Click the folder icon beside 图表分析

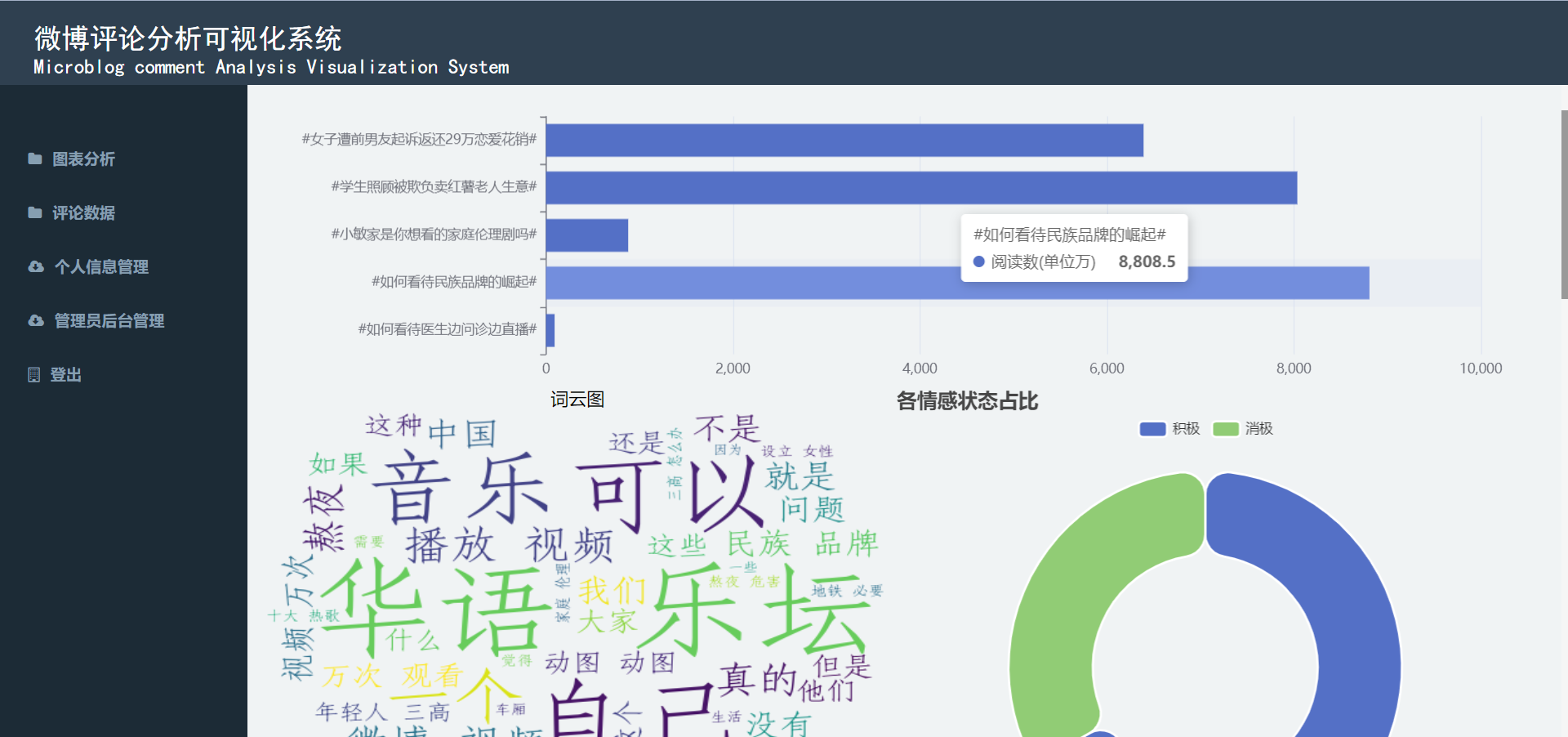34,159
